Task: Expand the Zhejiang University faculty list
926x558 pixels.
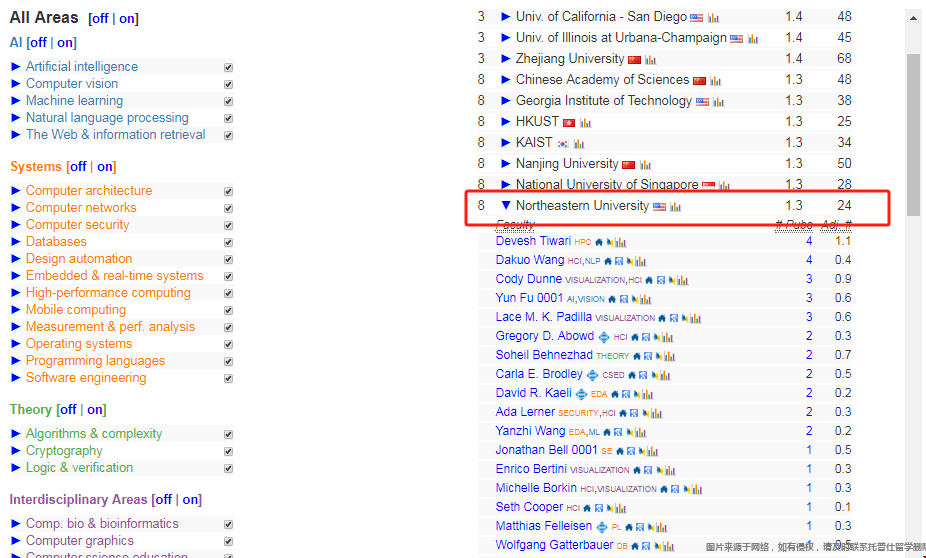Action: tap(506, 58)
